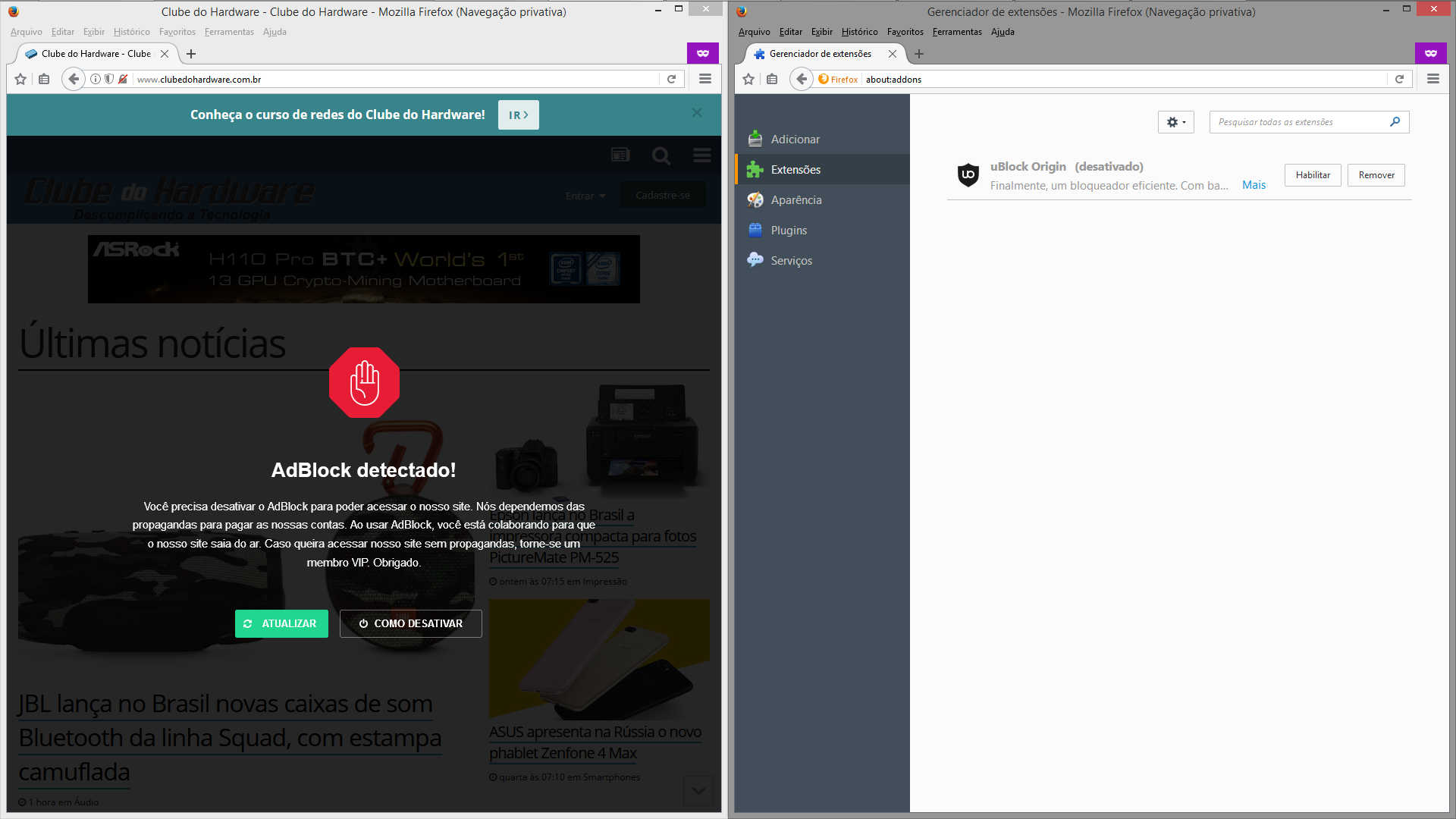Dismiss the network course banner

pyautogui.click(x=697, y=113)
